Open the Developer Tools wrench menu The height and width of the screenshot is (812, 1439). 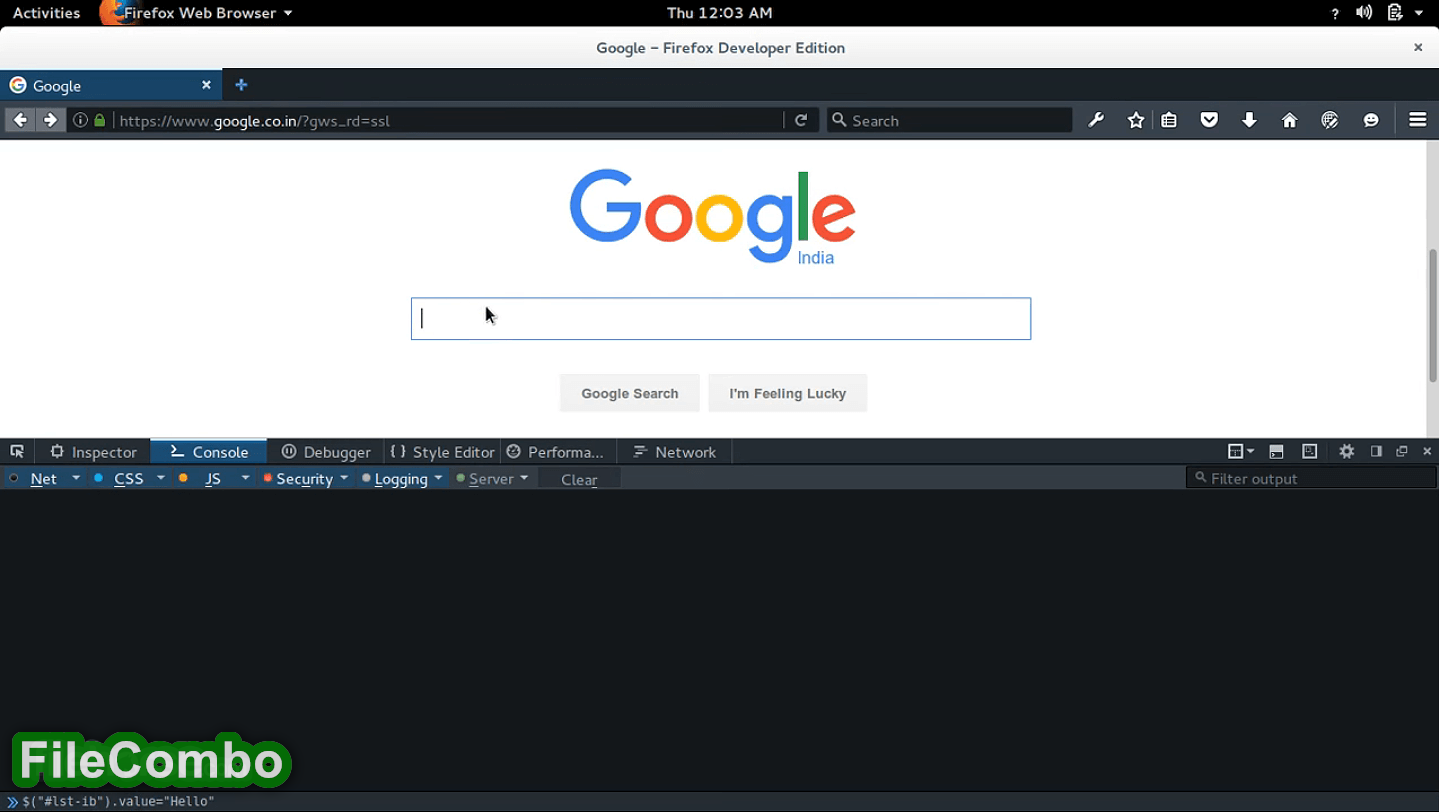coord(1096,120)
